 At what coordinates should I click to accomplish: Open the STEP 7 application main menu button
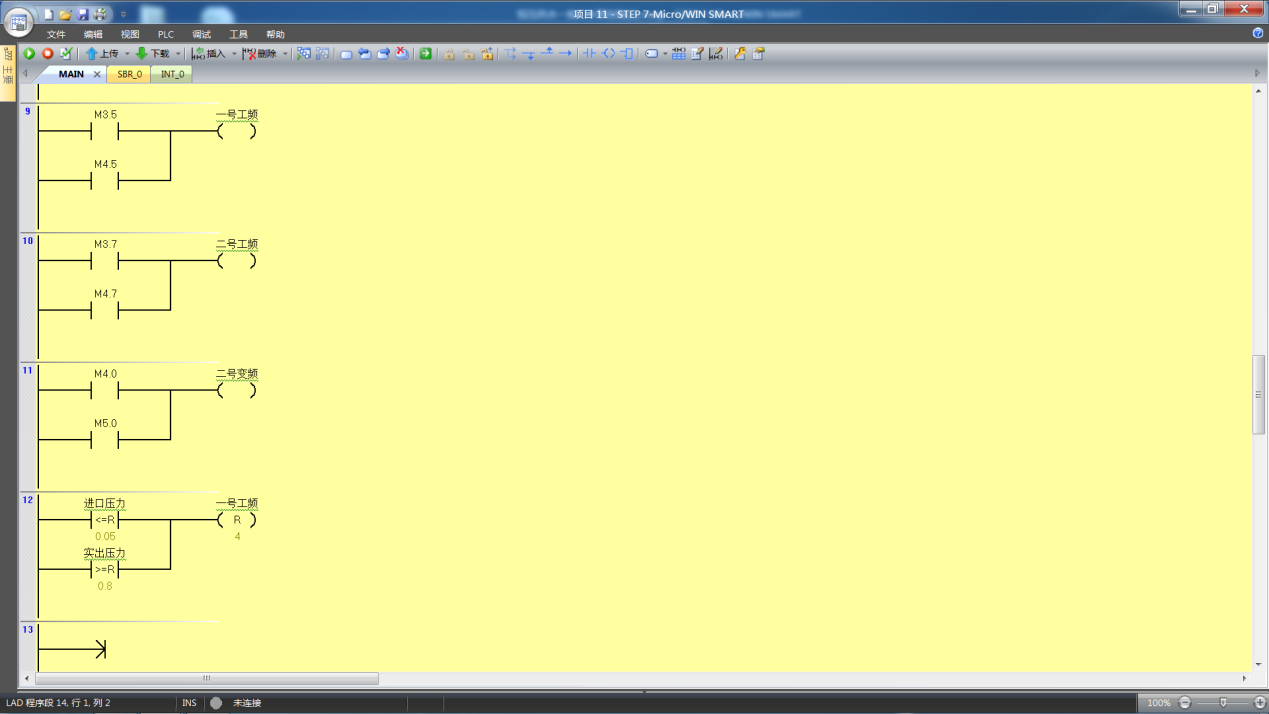18,21
